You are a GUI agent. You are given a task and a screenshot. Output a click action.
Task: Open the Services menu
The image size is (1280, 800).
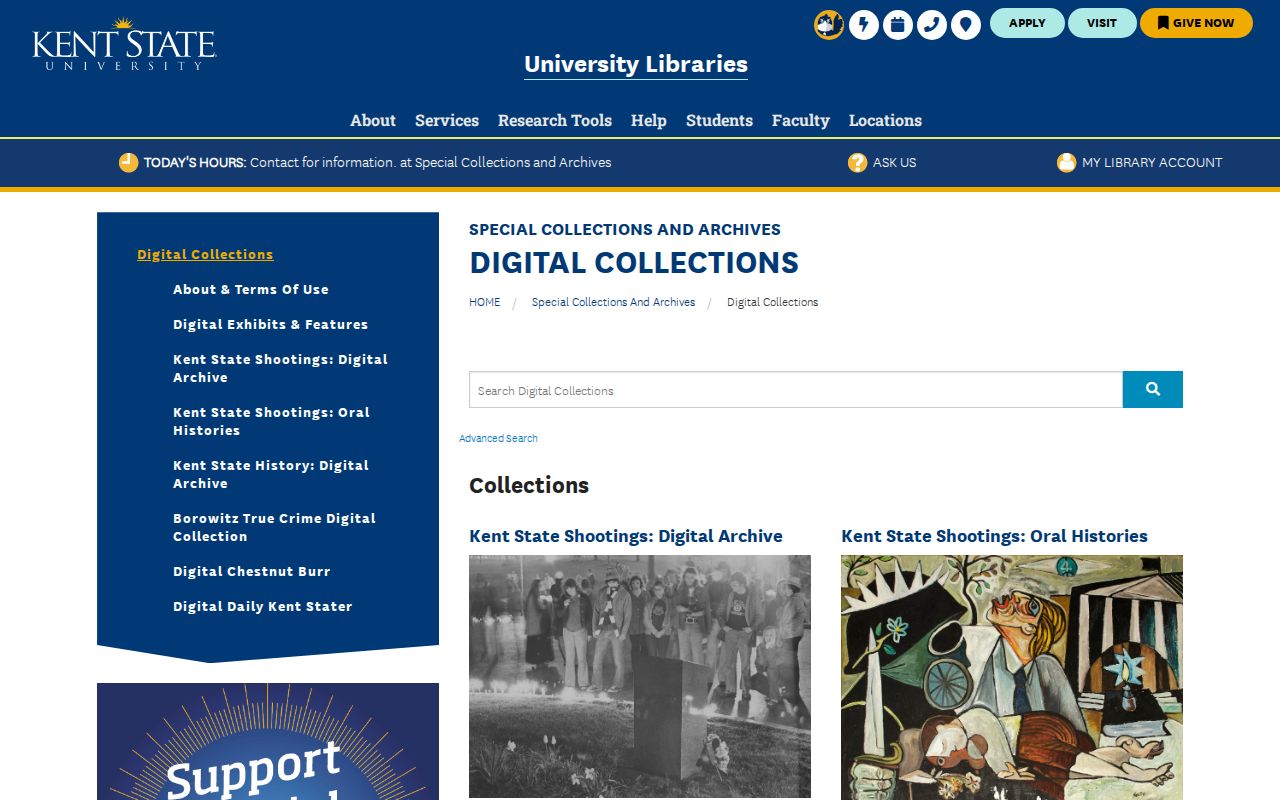pyautogui.click(x=447, y=120)
